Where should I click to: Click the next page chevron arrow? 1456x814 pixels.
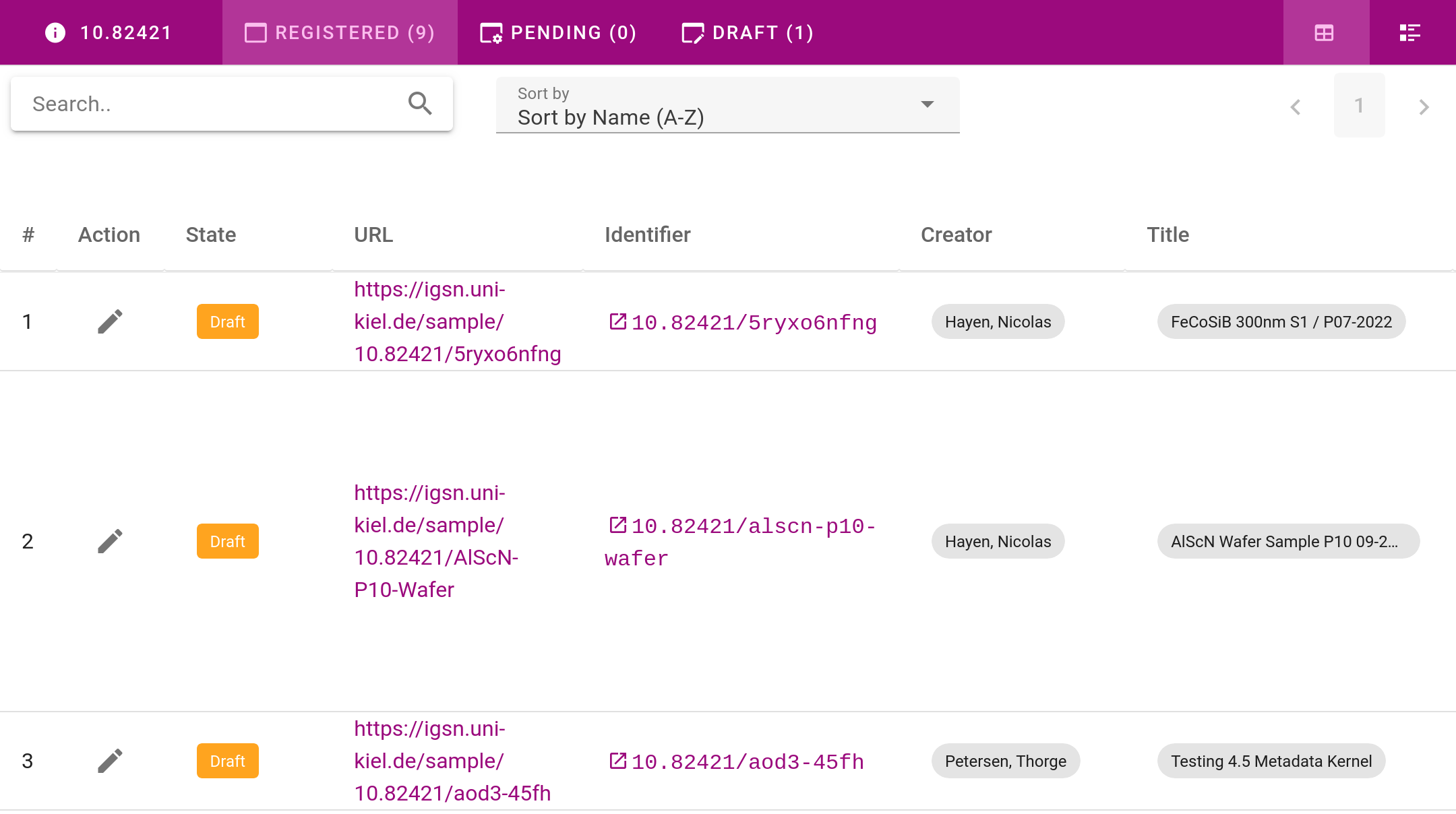click(1423, 107)
